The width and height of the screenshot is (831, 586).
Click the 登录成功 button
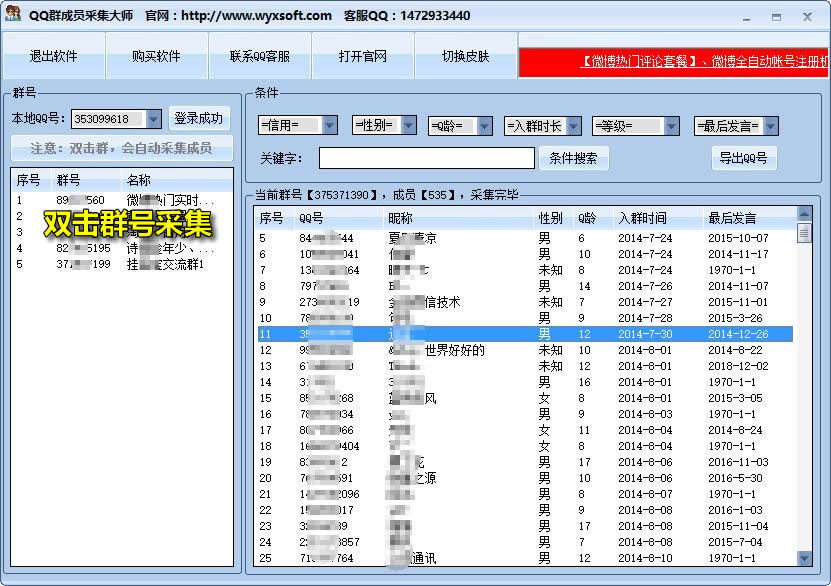[x=199, y=118]
